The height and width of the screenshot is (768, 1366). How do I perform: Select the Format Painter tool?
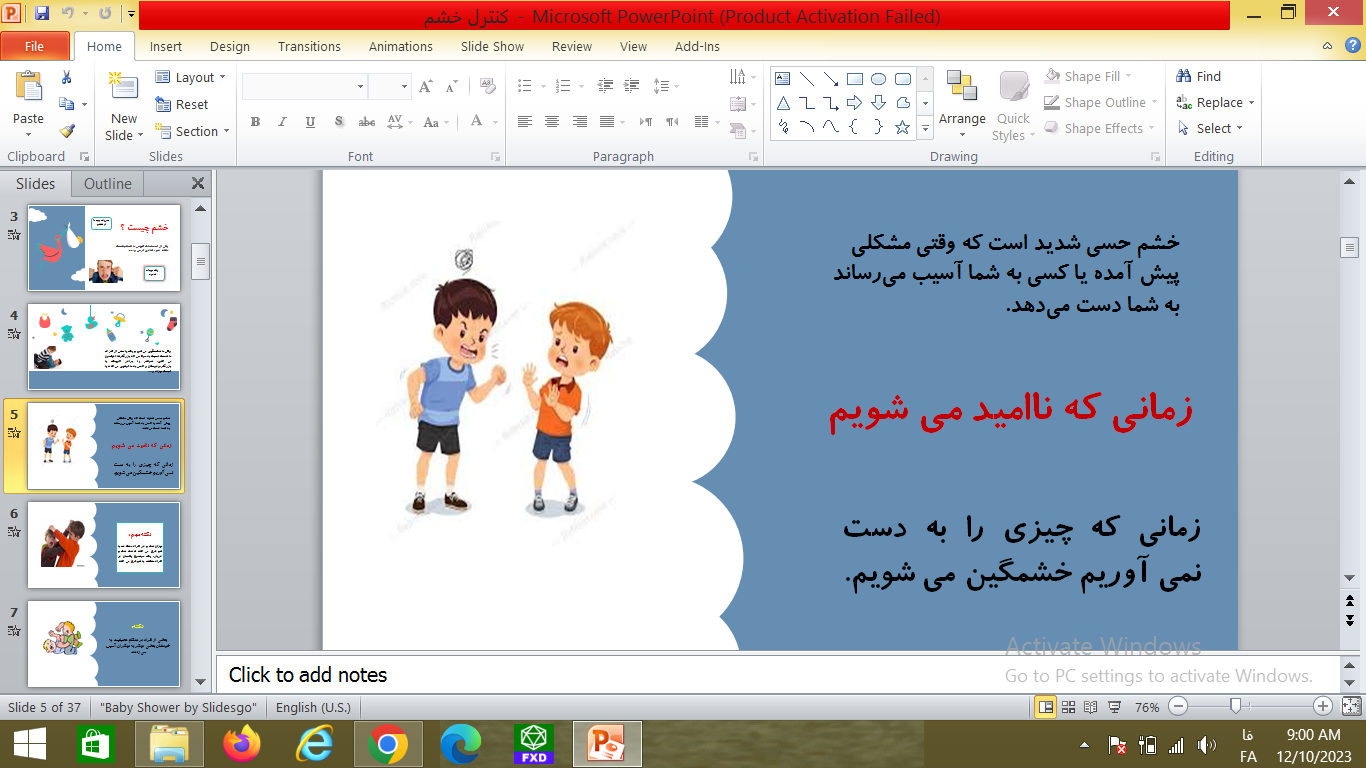click(66, 130)
